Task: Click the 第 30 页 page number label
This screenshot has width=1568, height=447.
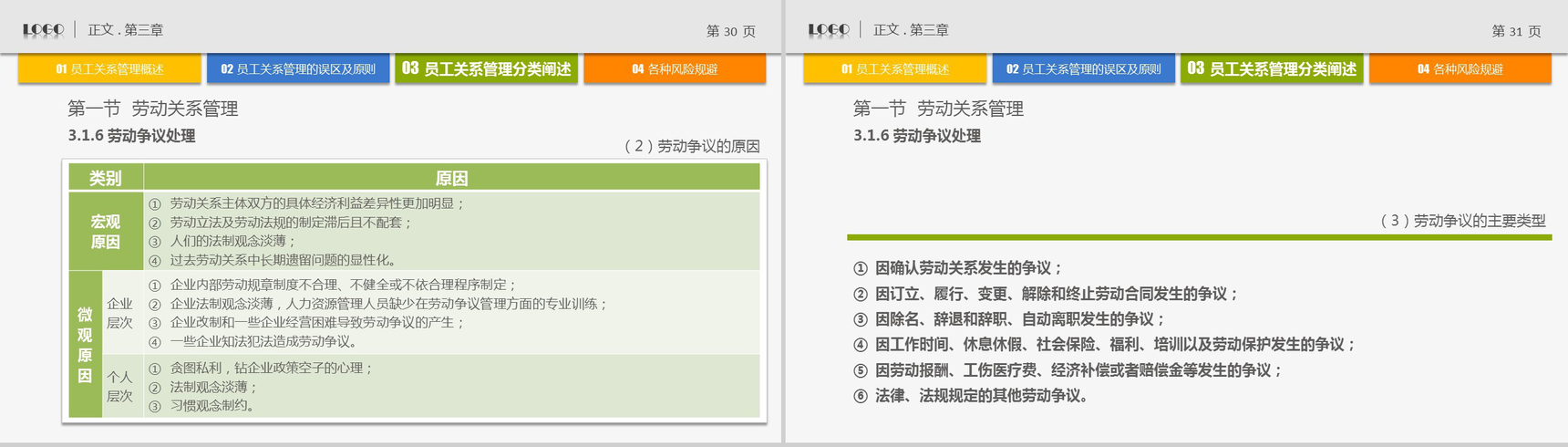Action: pos(730,31)
